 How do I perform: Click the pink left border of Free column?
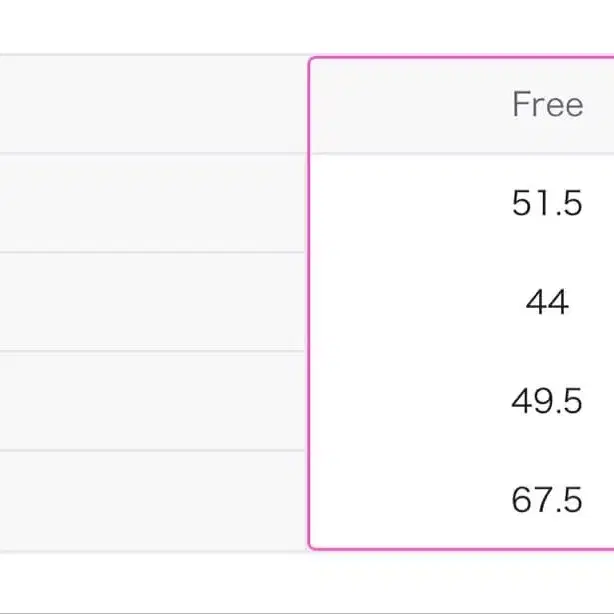point(310,300)
